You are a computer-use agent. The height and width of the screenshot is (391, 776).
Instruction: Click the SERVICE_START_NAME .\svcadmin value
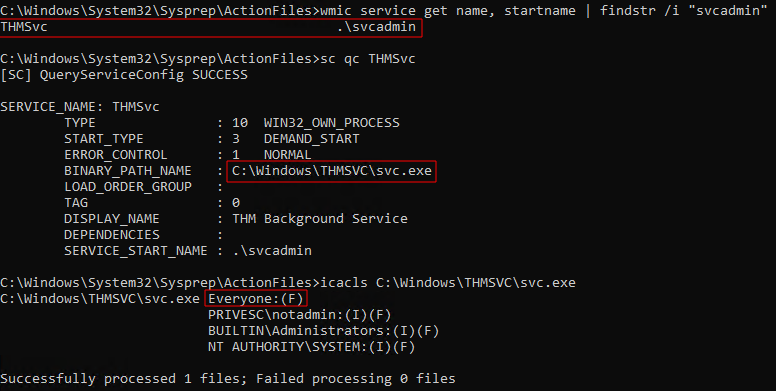[x=272, y=251]
